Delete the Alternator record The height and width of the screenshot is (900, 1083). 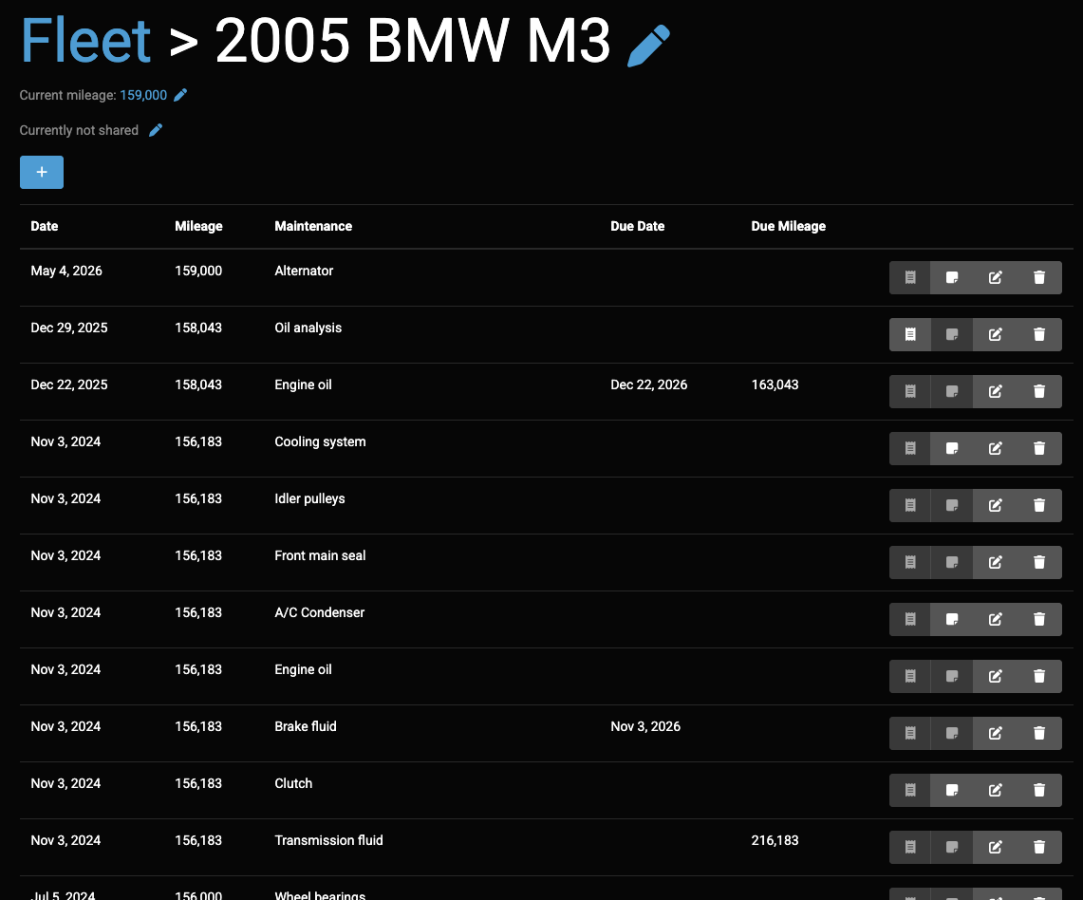tap(1039, 278)
